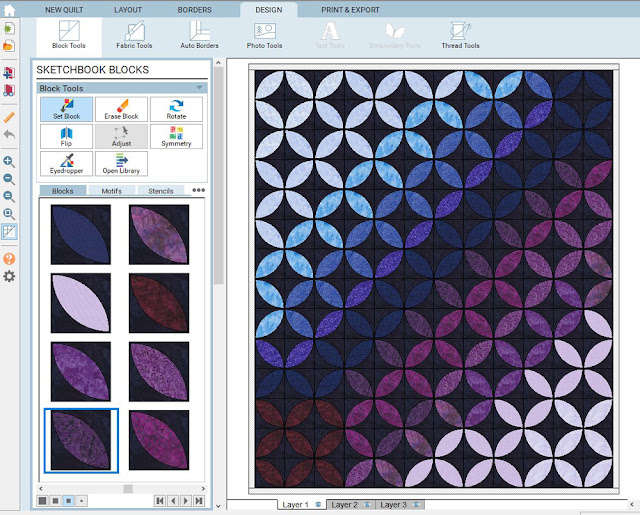
Task: Open Thread Tools in the ribbon
Action: 460,35
